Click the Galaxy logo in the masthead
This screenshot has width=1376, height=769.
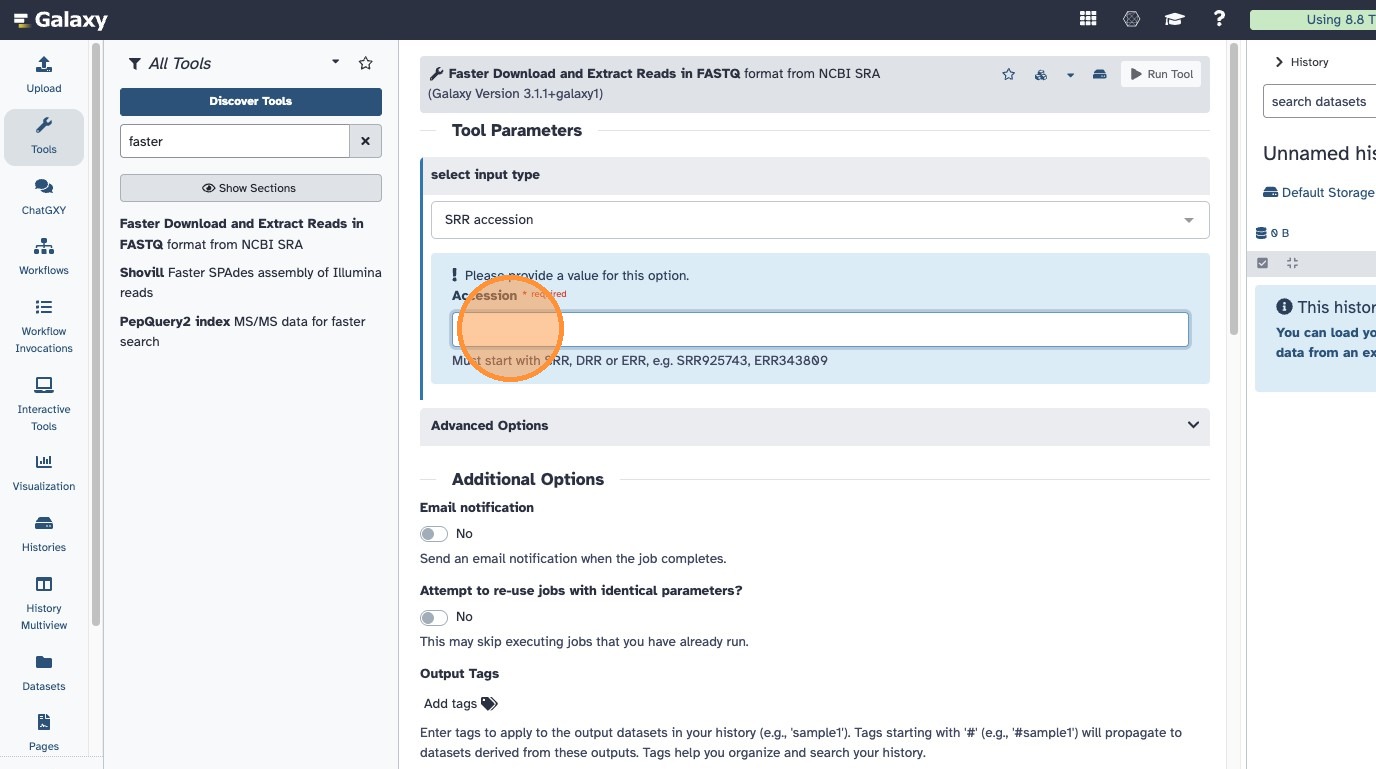pyautogui.click(x=61, y=20)
